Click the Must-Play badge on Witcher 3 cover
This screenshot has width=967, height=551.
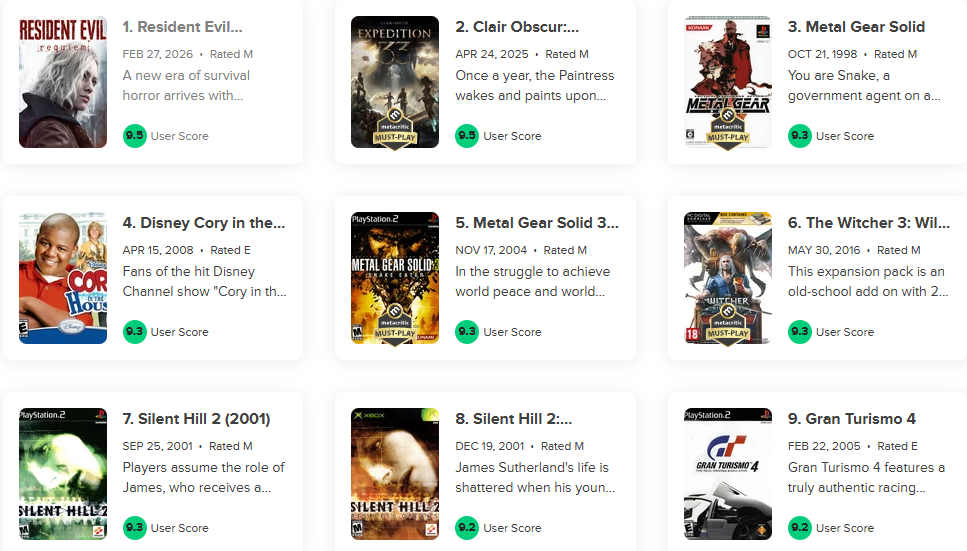pos(728,325)
